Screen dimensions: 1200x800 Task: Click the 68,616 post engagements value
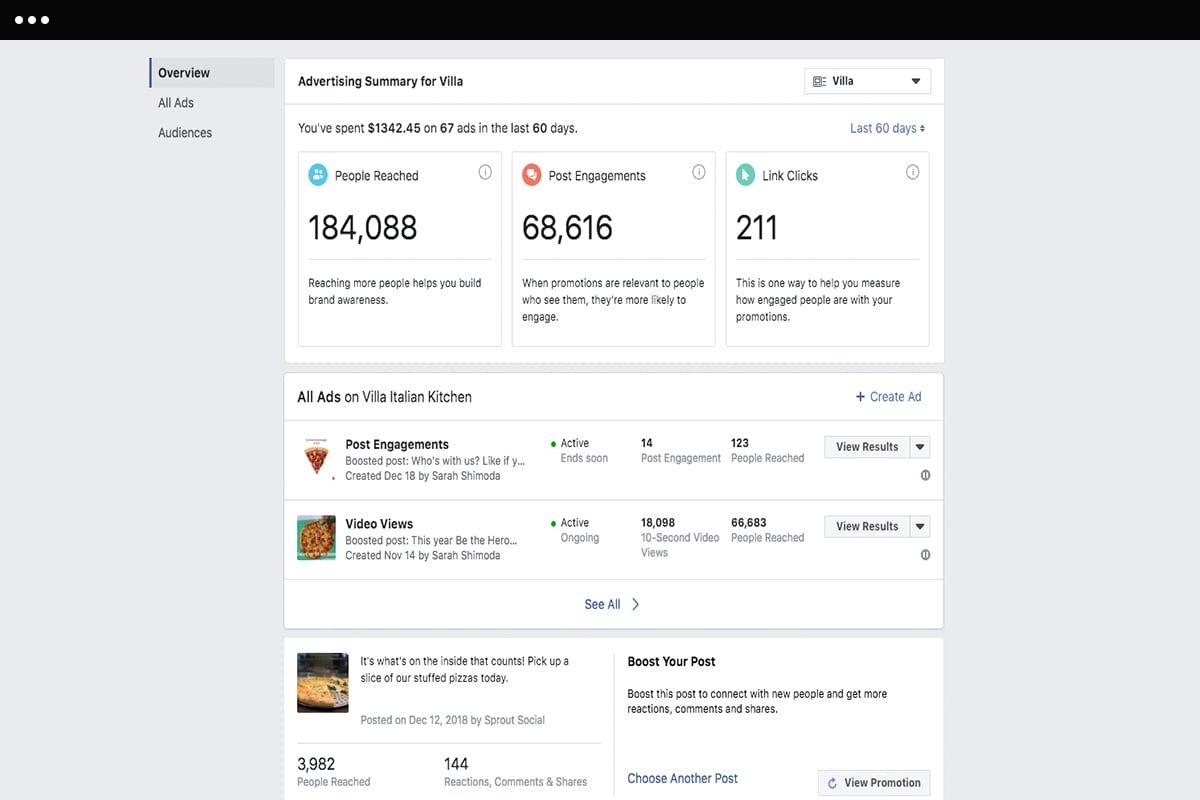click(x=567, y=228)
